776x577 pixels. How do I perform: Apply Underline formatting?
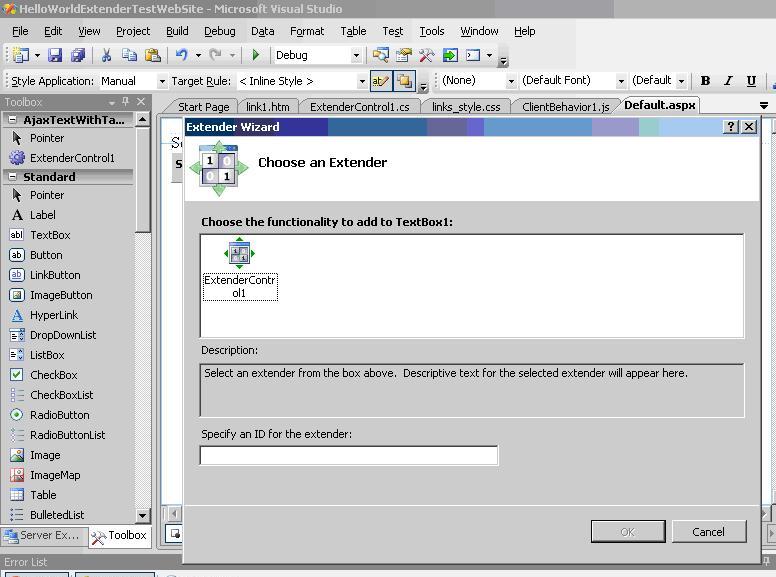coord(751,81)
